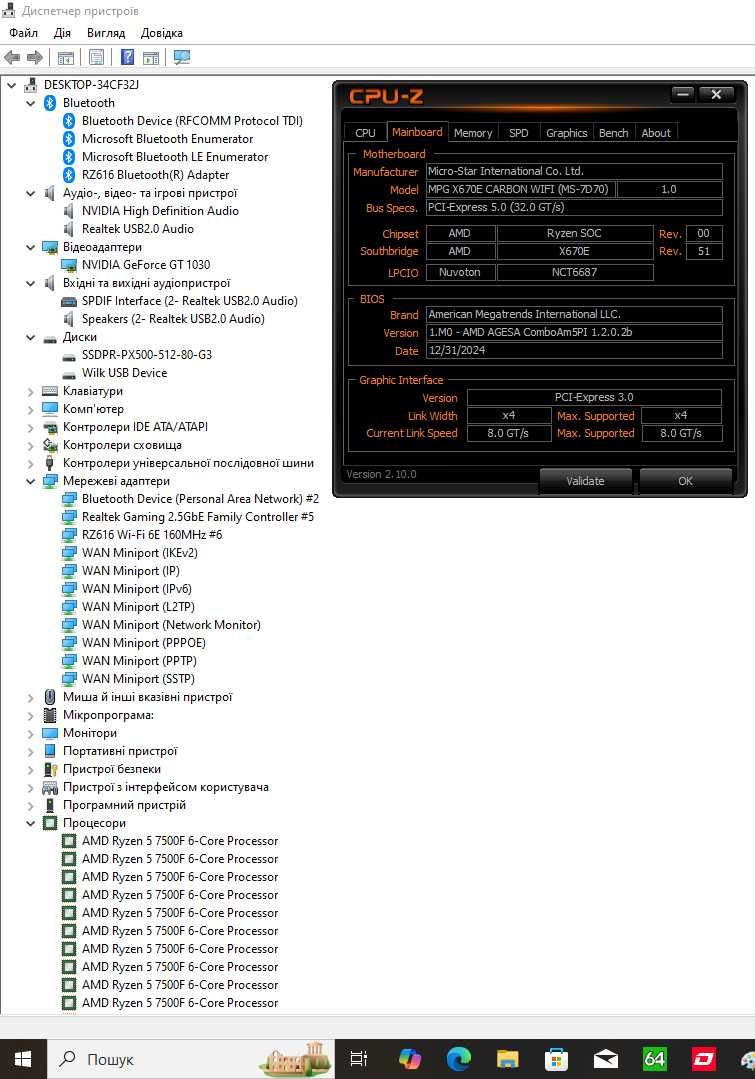The width and height of the screenshot is (755, 1079).
Task: Click the Монітори category icon
Action: (x=50, y=733)
